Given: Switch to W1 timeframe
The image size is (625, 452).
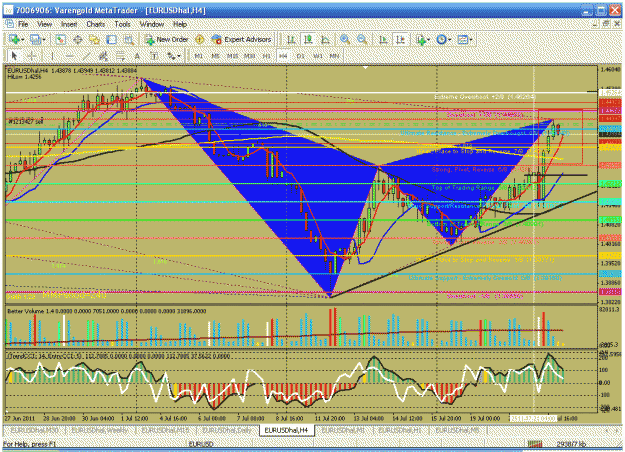Looking at the screenshot, I should click(318, 56).
